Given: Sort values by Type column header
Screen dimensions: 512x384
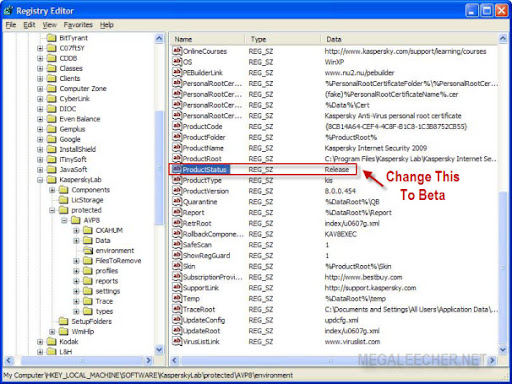Looking at the screenshot, I should tap(283, 39).
